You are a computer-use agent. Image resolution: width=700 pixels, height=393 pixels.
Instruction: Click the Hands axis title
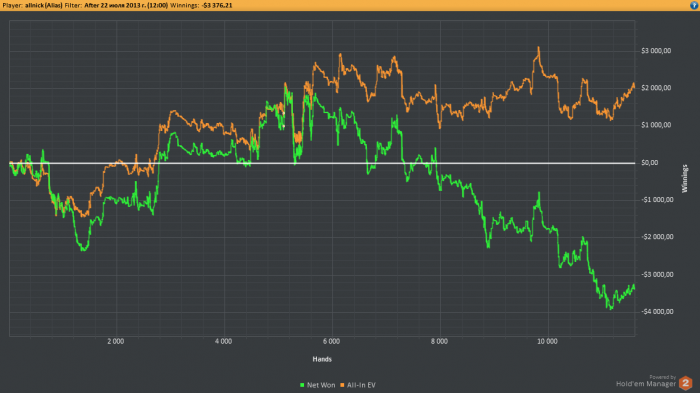click(x=322, y=359)
